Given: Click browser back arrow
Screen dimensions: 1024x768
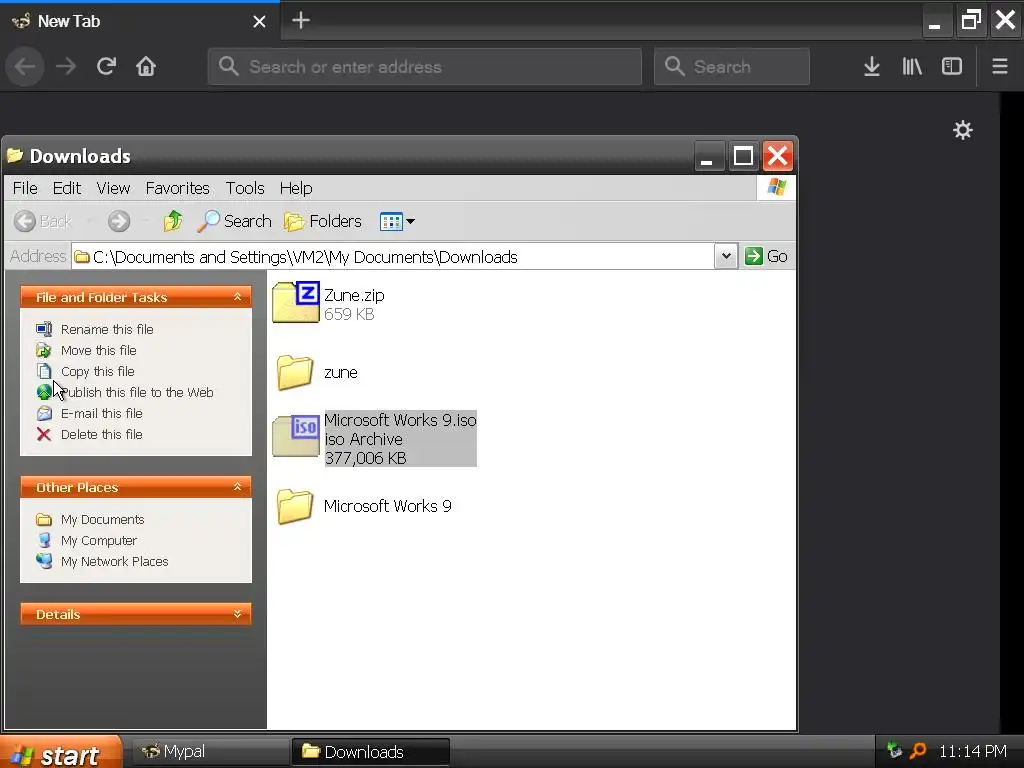Looking at the screenshot, I should [x=25, y=66].
